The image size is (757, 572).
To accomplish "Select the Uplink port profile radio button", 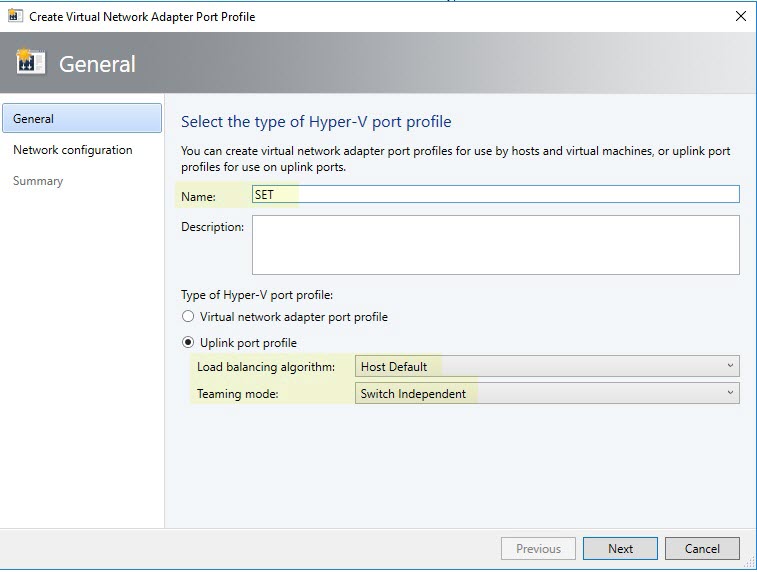I will 188,343.
